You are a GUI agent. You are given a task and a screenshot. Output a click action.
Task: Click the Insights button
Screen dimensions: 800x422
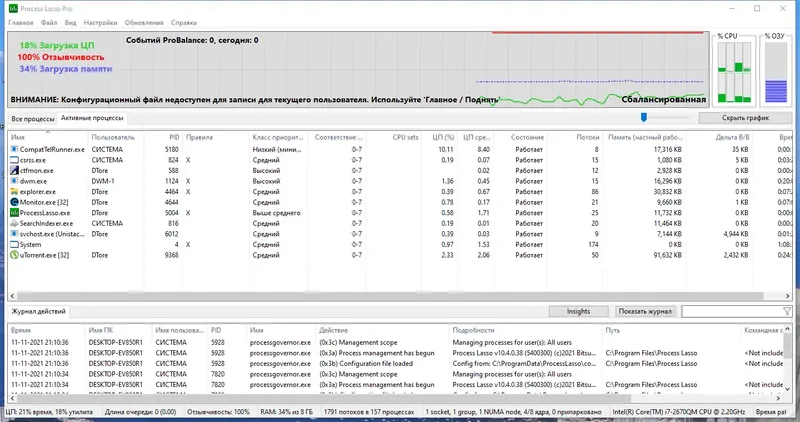579,311
